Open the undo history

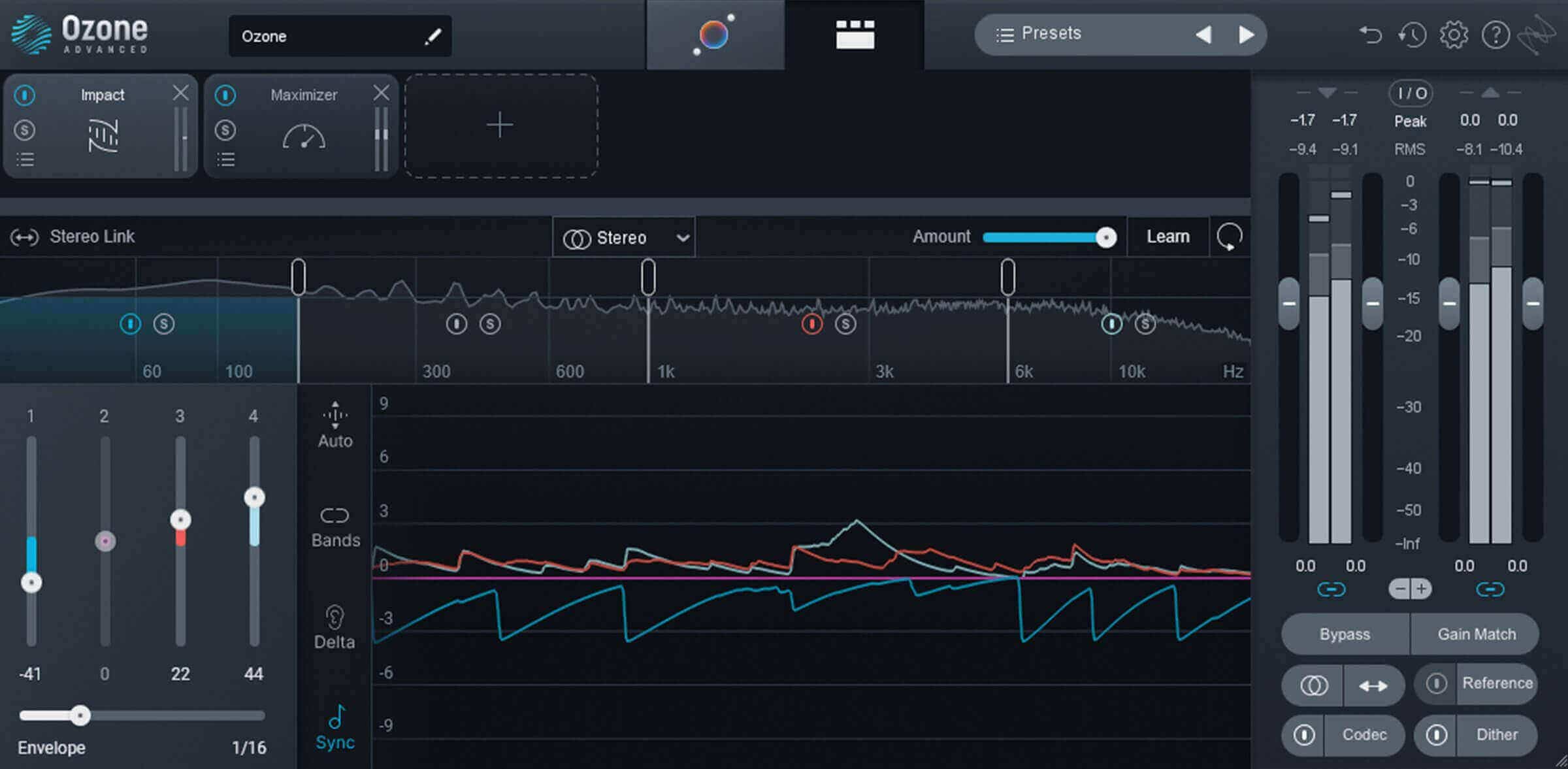(1412, 34)
